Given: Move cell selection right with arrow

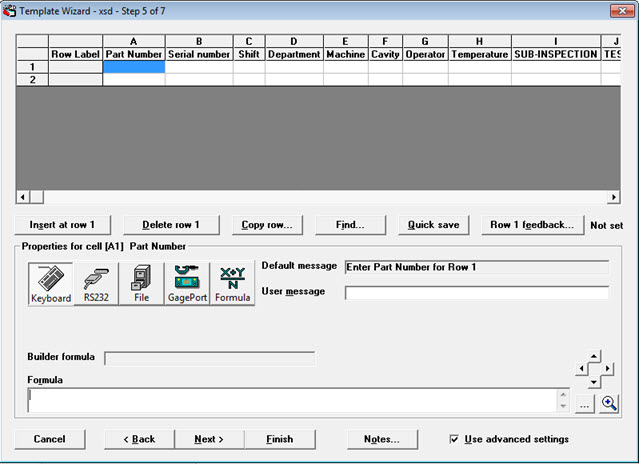Looking at the screenshot, I should click(610, 368).
